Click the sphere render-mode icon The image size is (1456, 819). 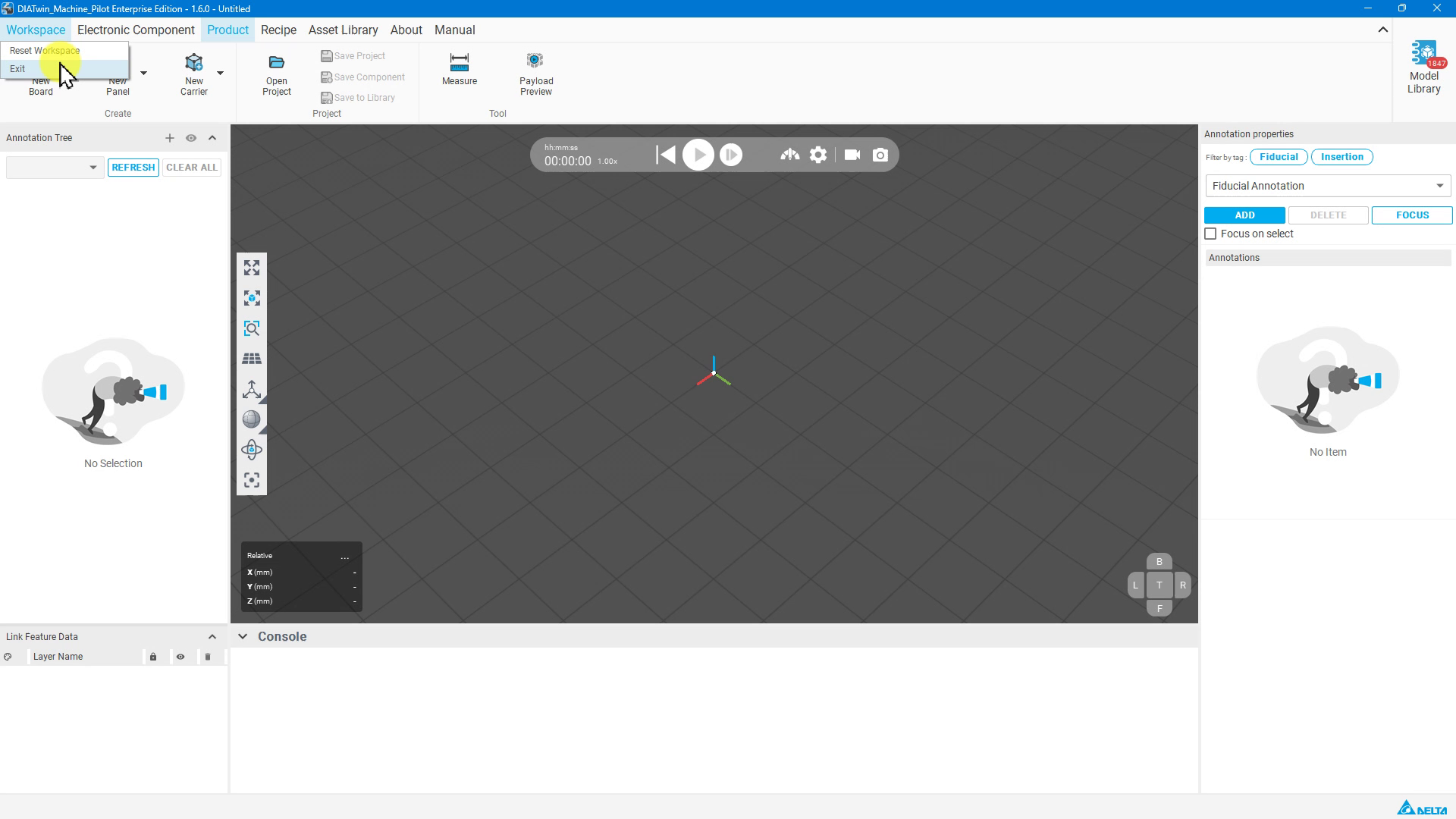coord(252,419)
